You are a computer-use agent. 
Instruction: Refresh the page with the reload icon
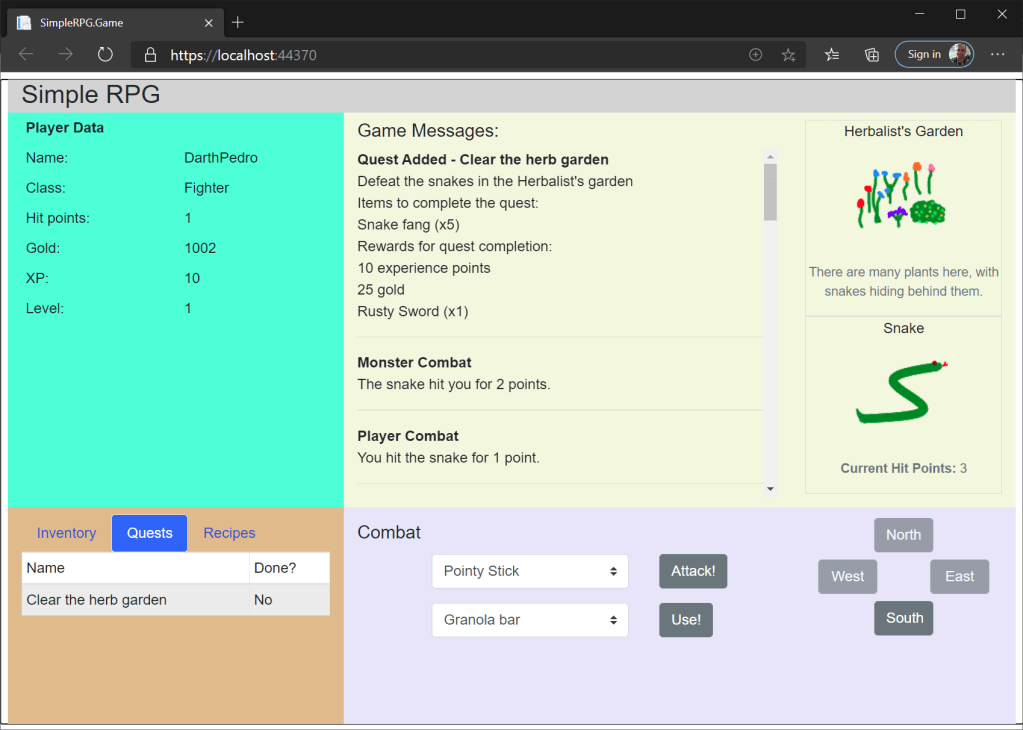[105, 55]
